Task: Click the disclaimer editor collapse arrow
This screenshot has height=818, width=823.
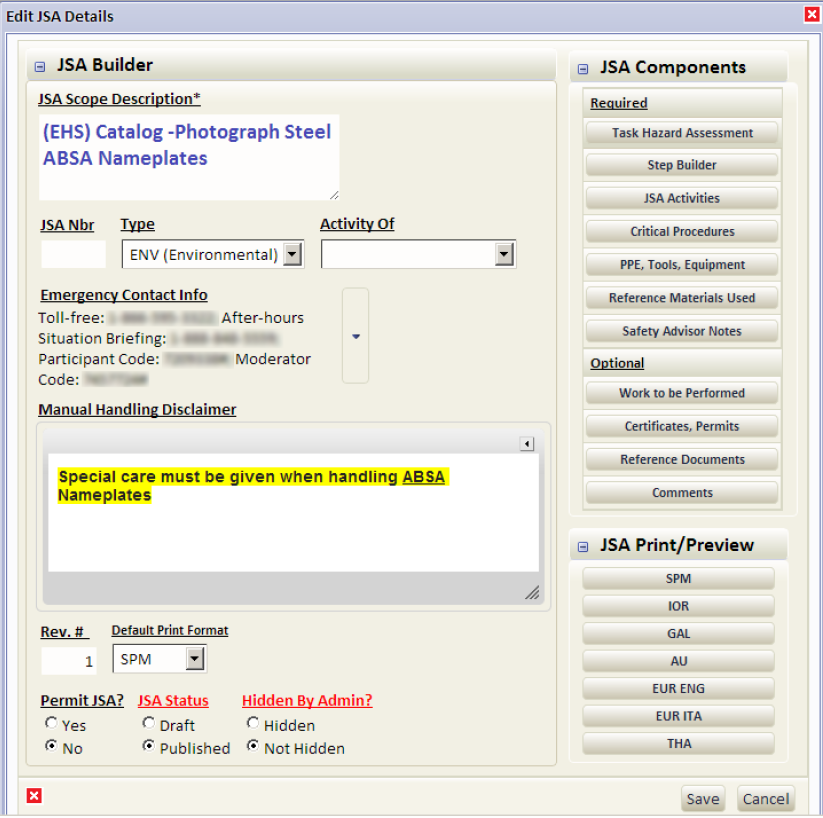Action: point(527,444)
